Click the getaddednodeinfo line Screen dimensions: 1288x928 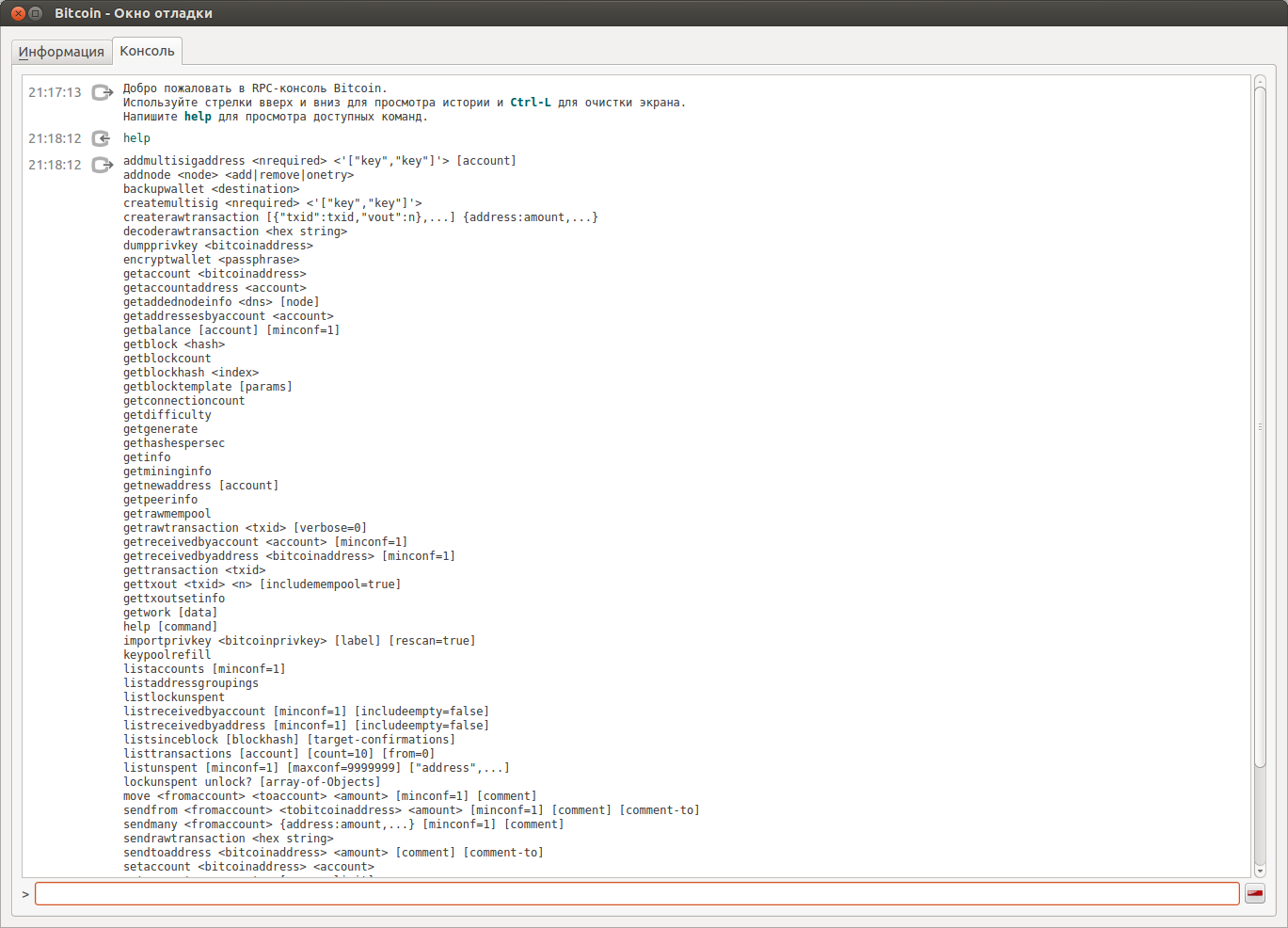221,302
